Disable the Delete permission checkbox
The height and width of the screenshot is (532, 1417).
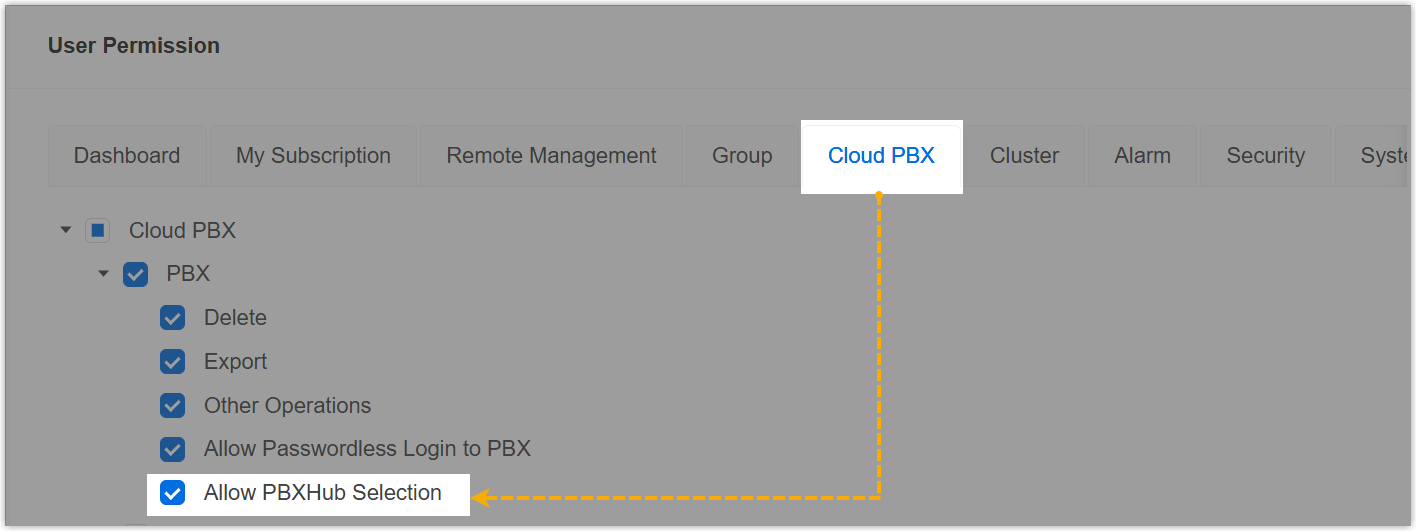click(173, 318)
